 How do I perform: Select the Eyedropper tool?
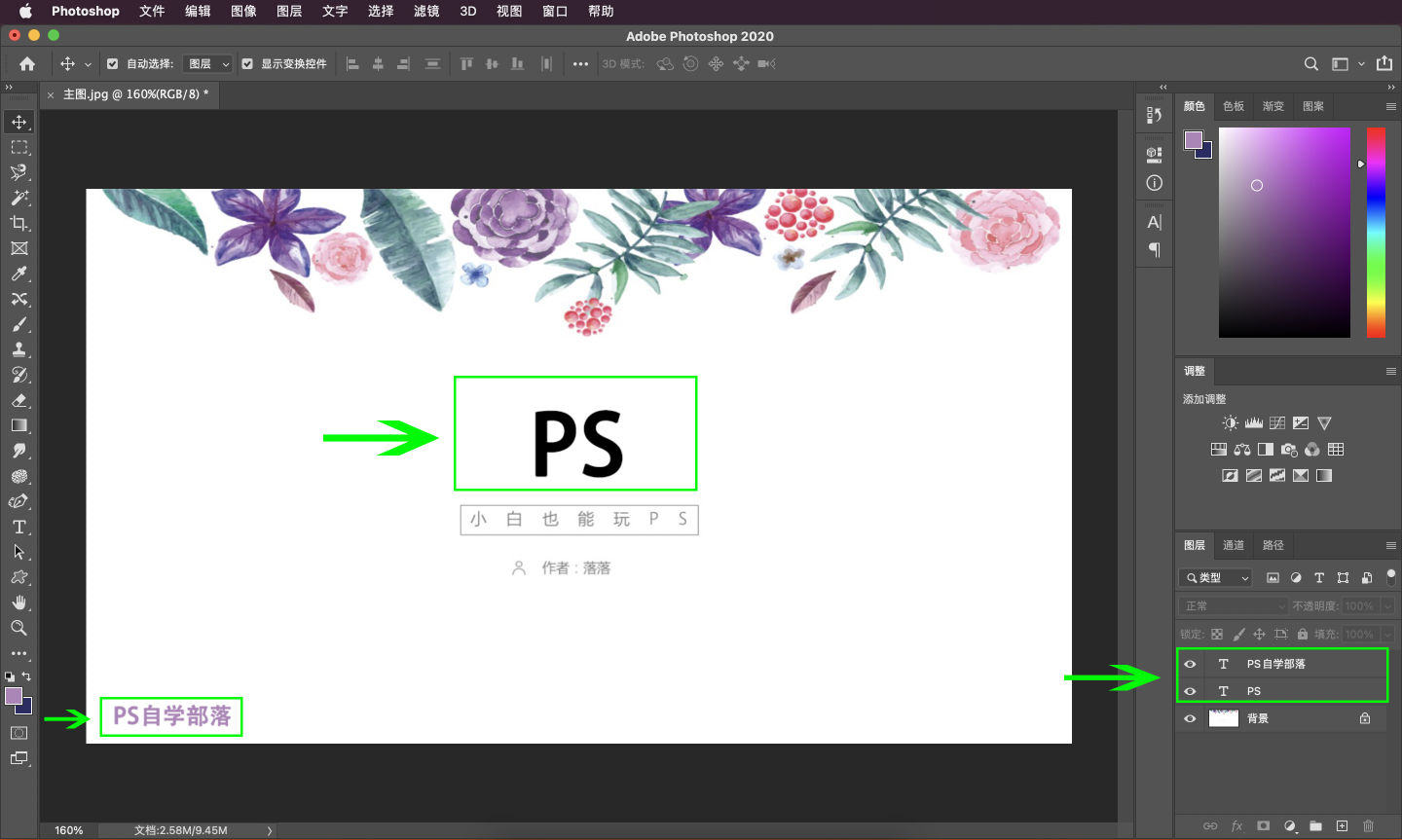click(18, 274)
